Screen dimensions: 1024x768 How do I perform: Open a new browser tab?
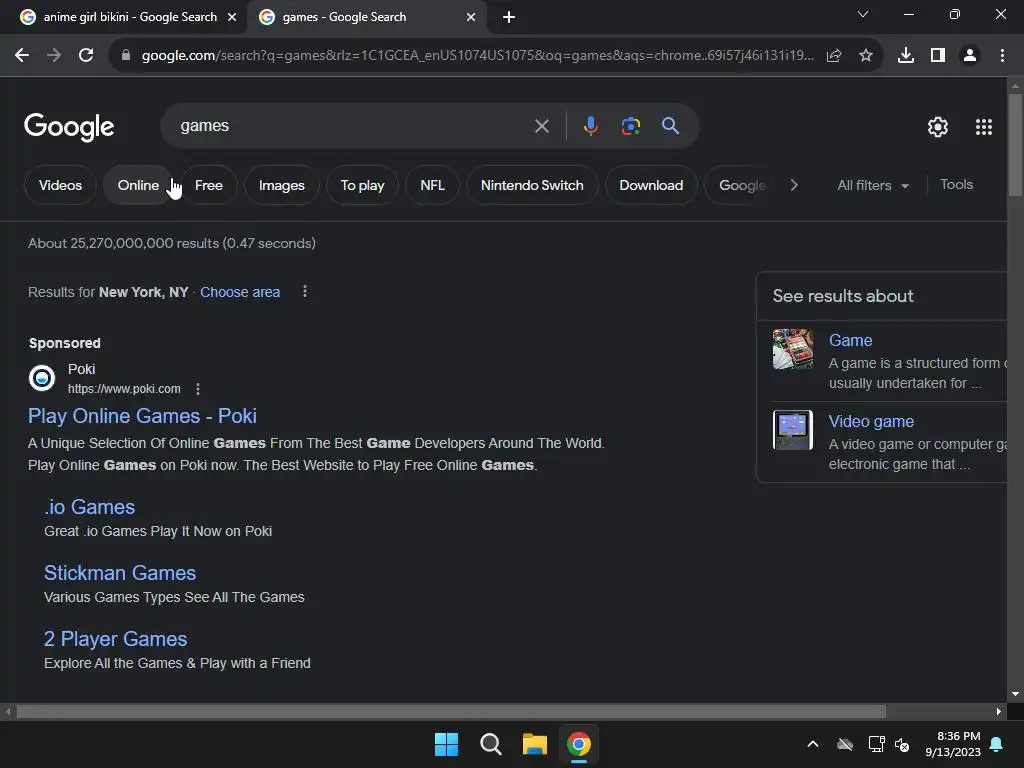[509, 17]
